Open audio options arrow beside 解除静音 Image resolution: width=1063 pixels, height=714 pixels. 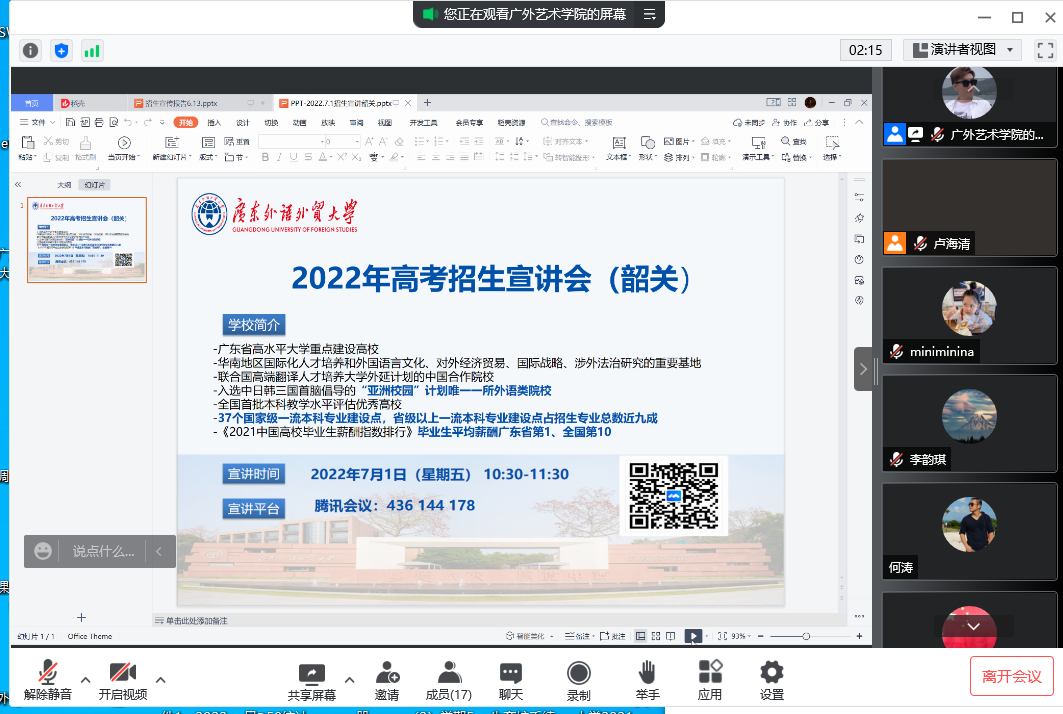[86, 679]
